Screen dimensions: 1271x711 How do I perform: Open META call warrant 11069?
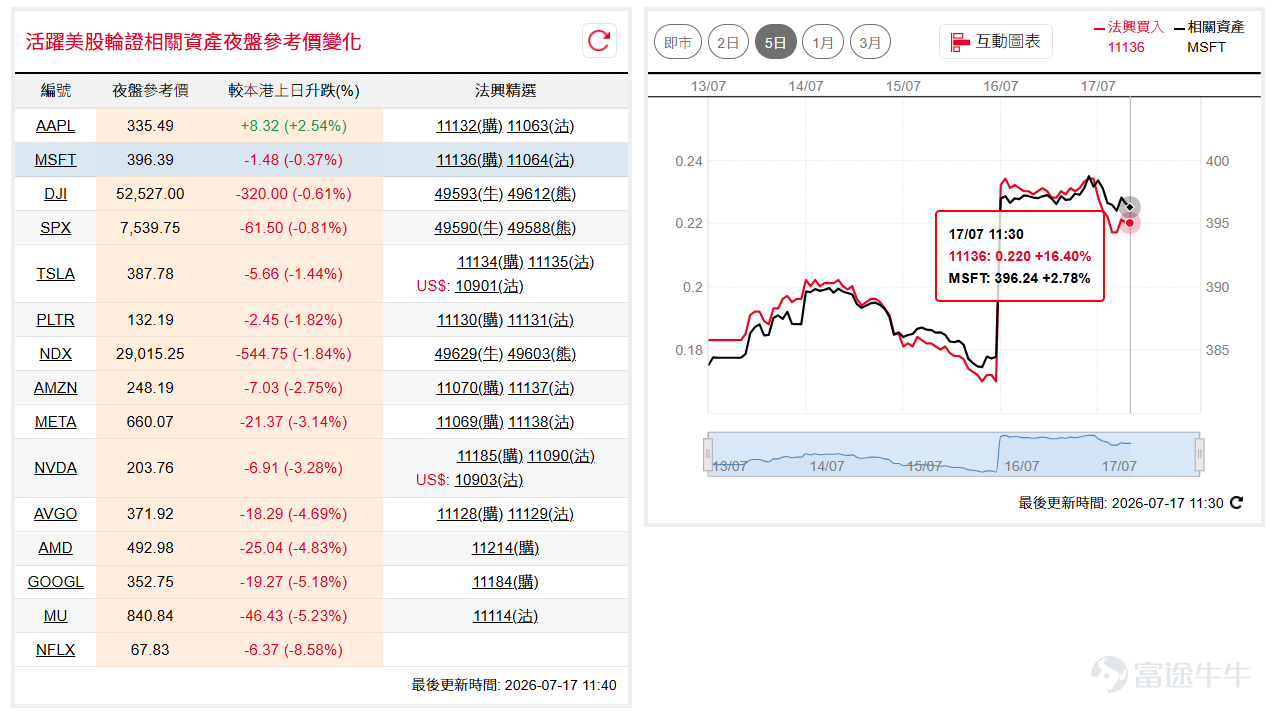(x=470, y=422)
